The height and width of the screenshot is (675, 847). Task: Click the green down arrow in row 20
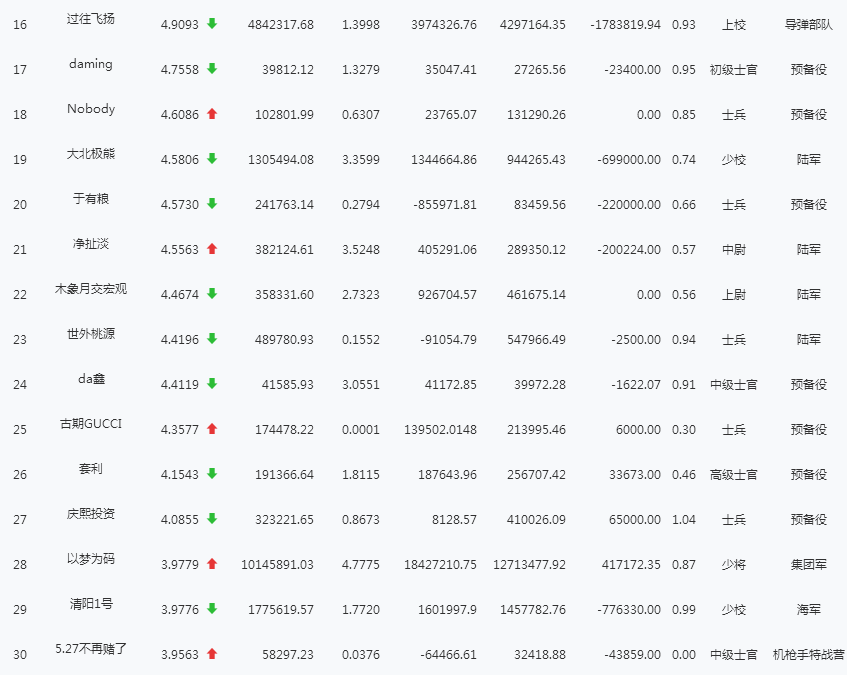[x=212, y=204]
